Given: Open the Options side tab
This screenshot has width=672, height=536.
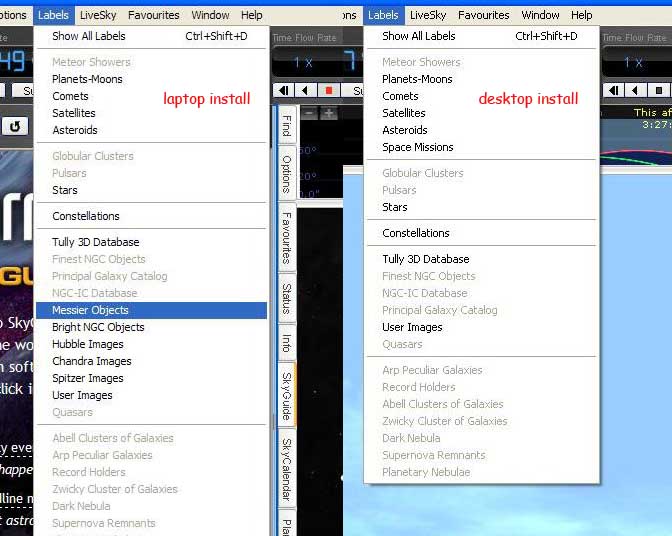Looking at the screenshot, I should (x=286, y=174).
